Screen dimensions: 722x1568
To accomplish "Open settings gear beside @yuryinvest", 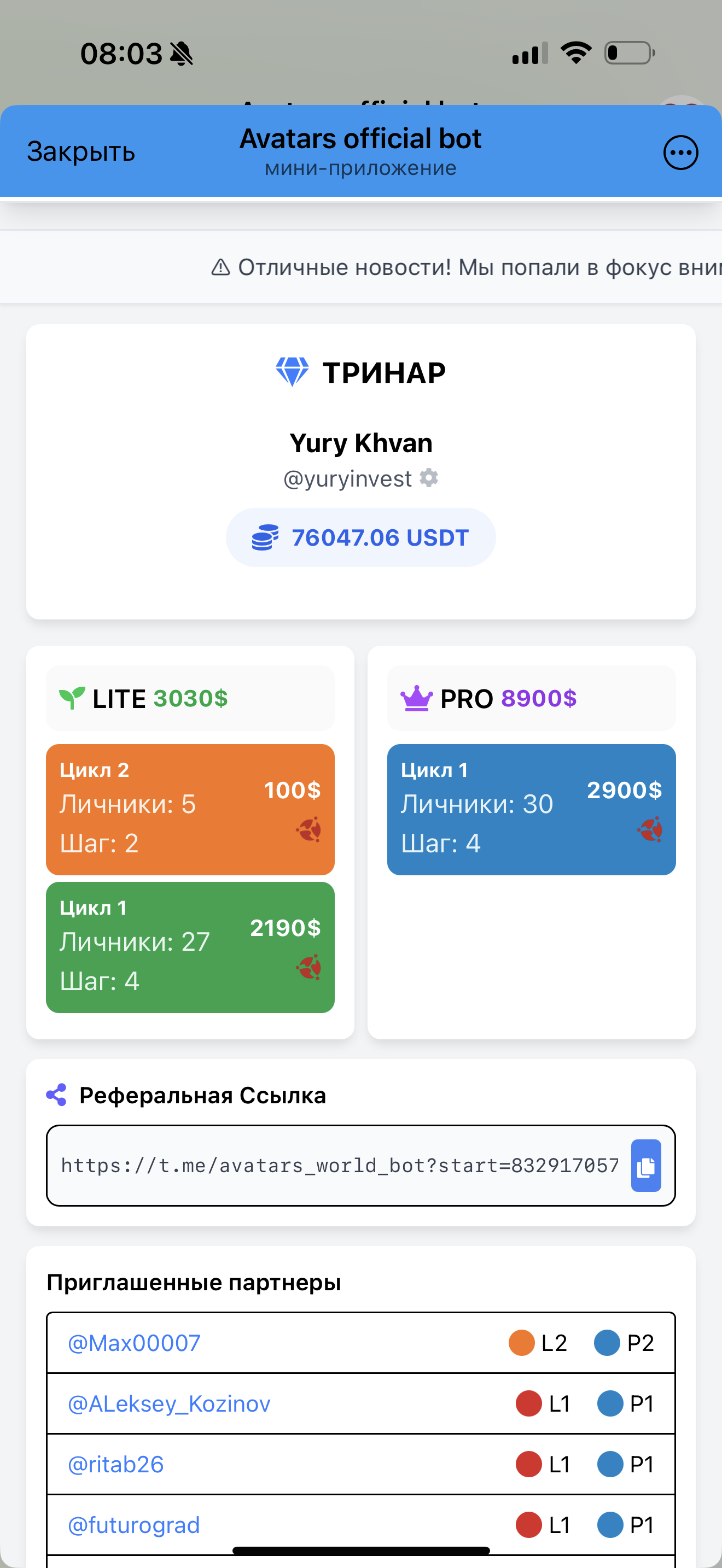I will [429, 478].
